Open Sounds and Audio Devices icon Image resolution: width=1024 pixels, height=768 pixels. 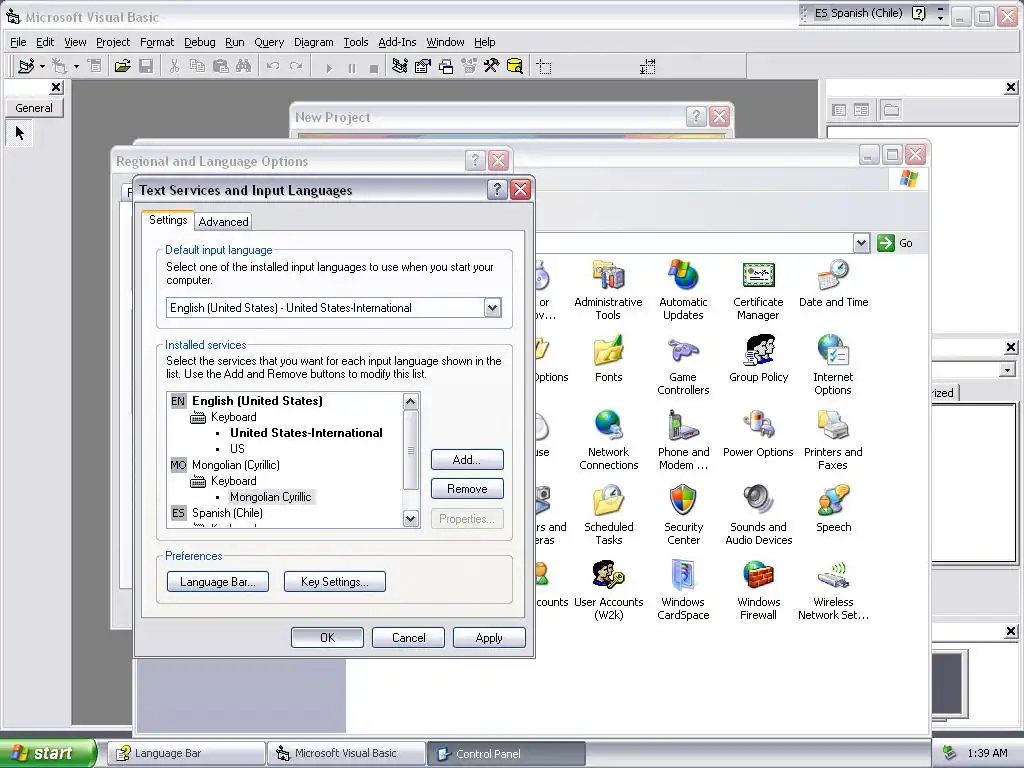[758, 516]
